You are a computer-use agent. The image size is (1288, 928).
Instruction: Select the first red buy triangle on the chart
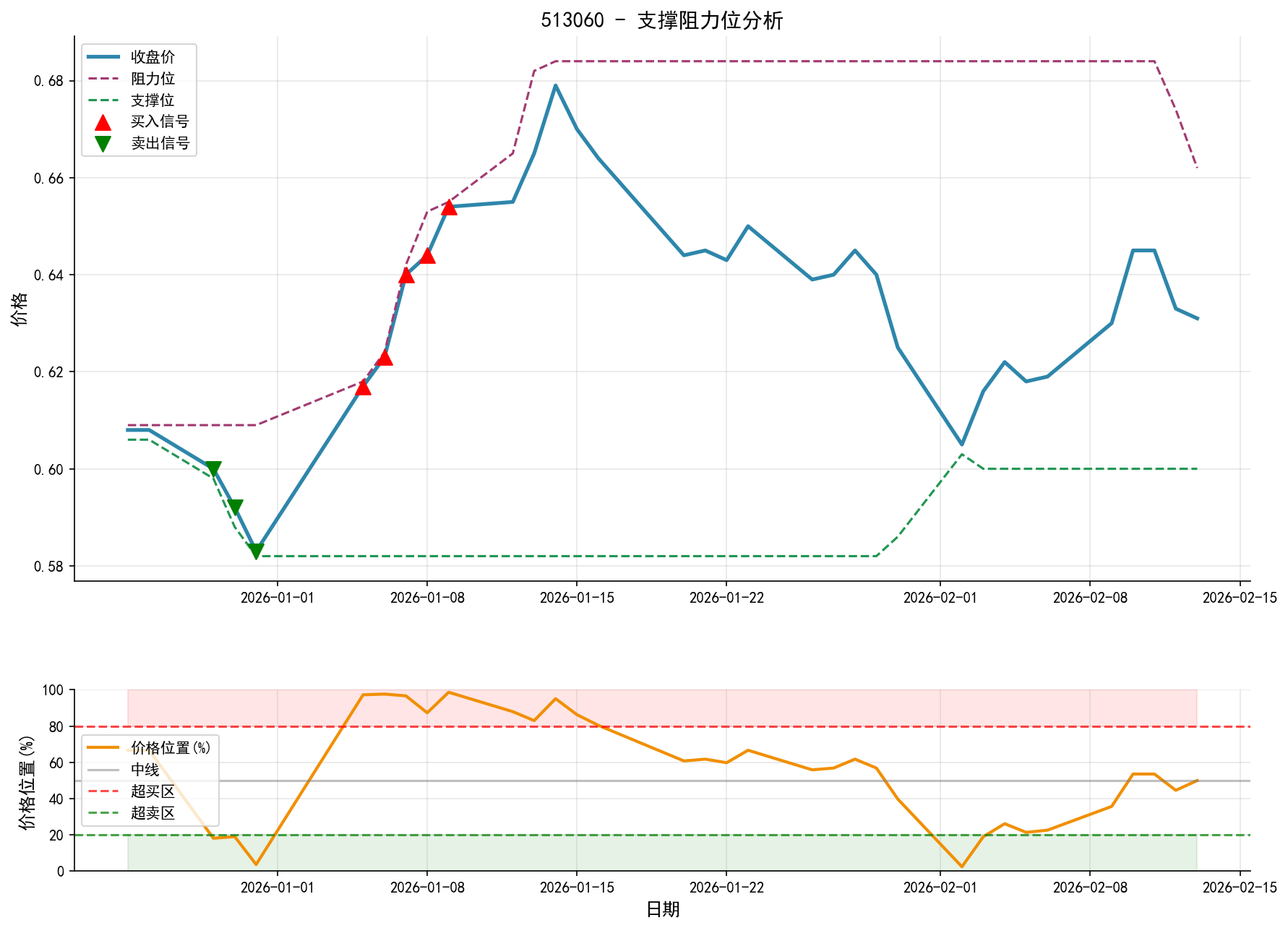click(x=363, y=388)
